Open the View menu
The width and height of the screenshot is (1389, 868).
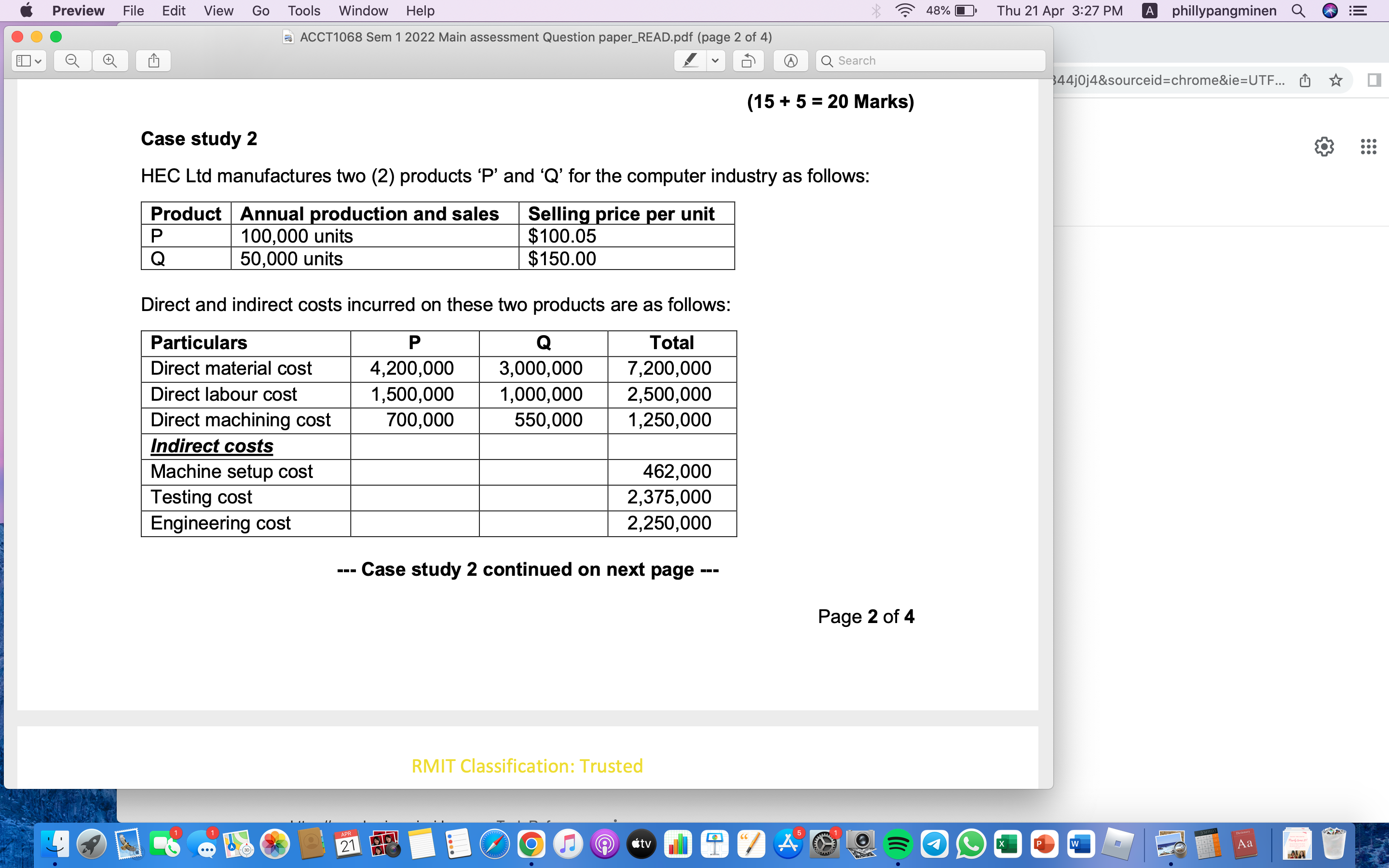(x=218, y=11)
